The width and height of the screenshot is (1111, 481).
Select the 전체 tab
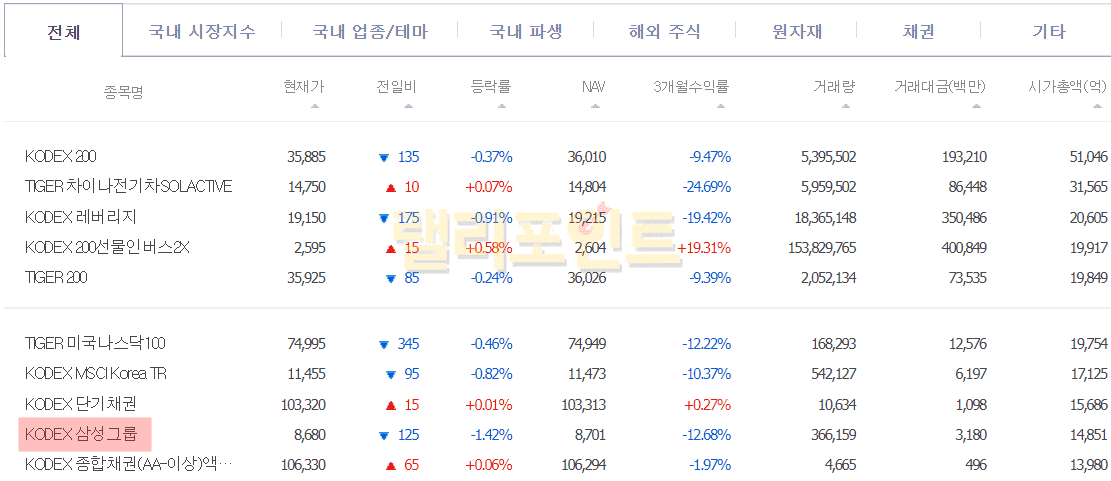[64, 32]
